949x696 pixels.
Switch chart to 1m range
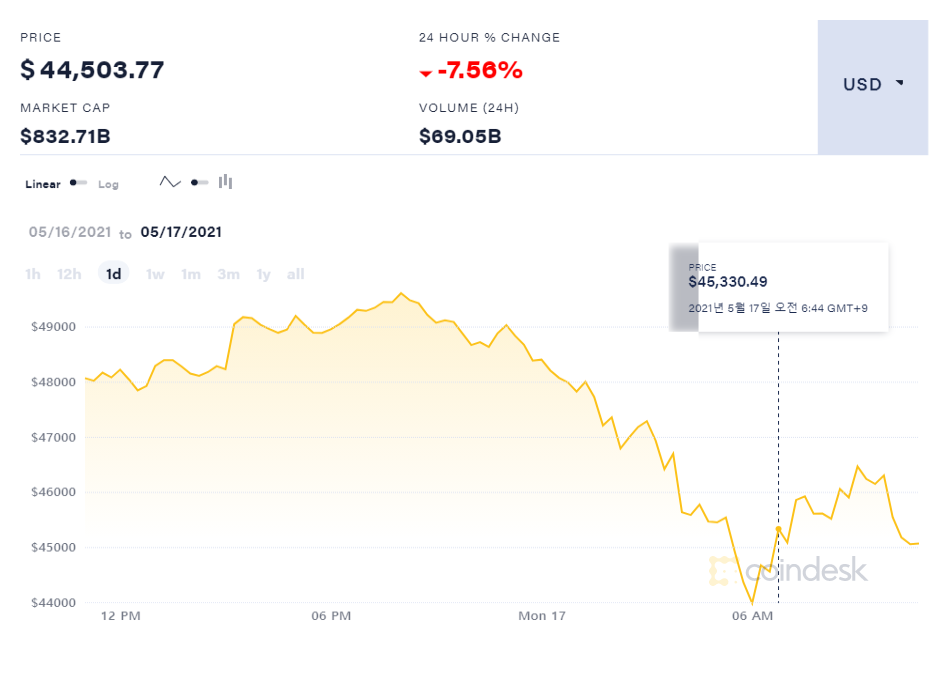[191, 274]
